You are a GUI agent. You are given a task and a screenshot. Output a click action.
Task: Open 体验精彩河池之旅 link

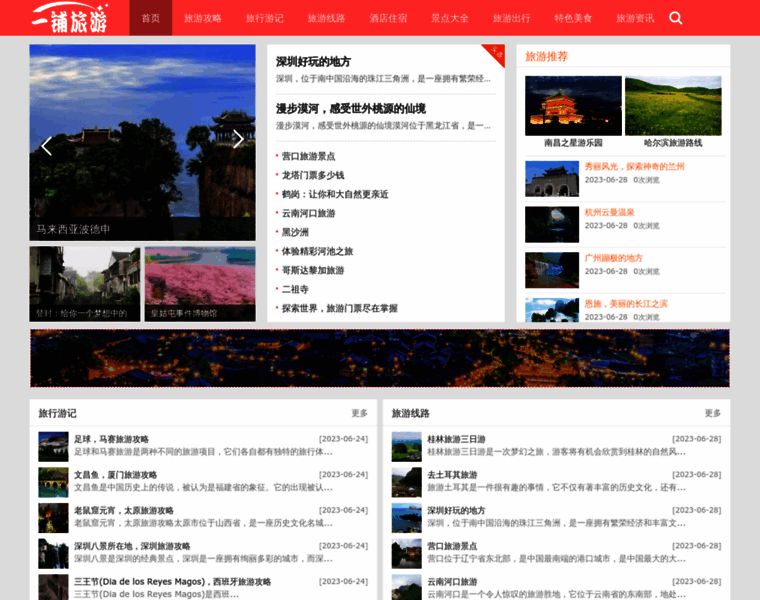click(317, 251)
